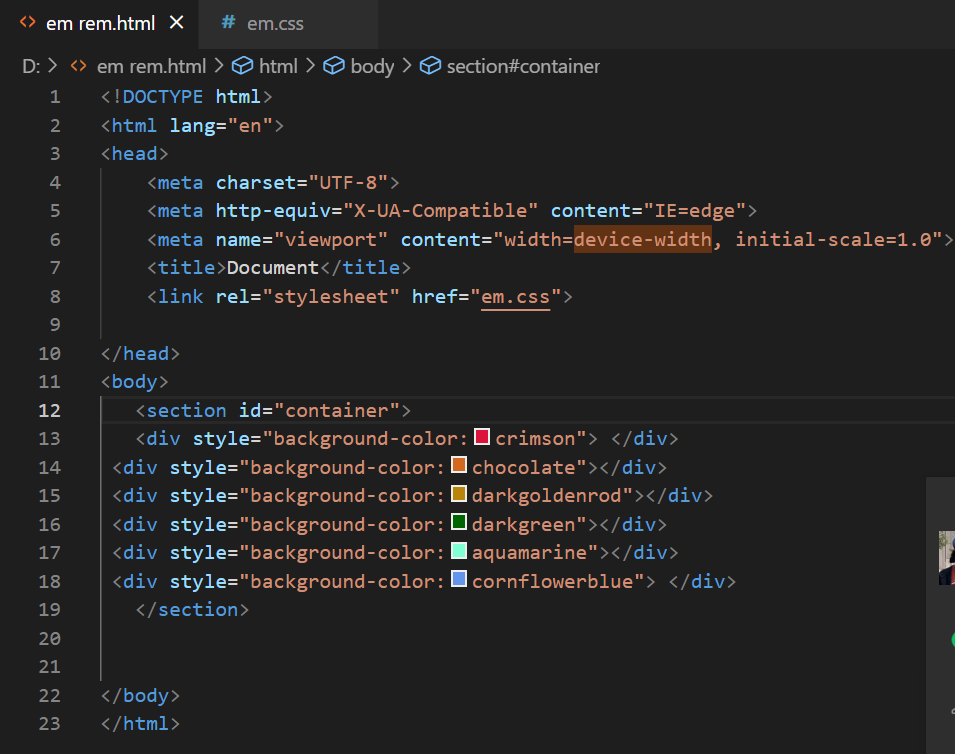This screenshot has width=955, height=754.
Task: Click the cornflowerblue color swatch
Action: click(459, 579)
